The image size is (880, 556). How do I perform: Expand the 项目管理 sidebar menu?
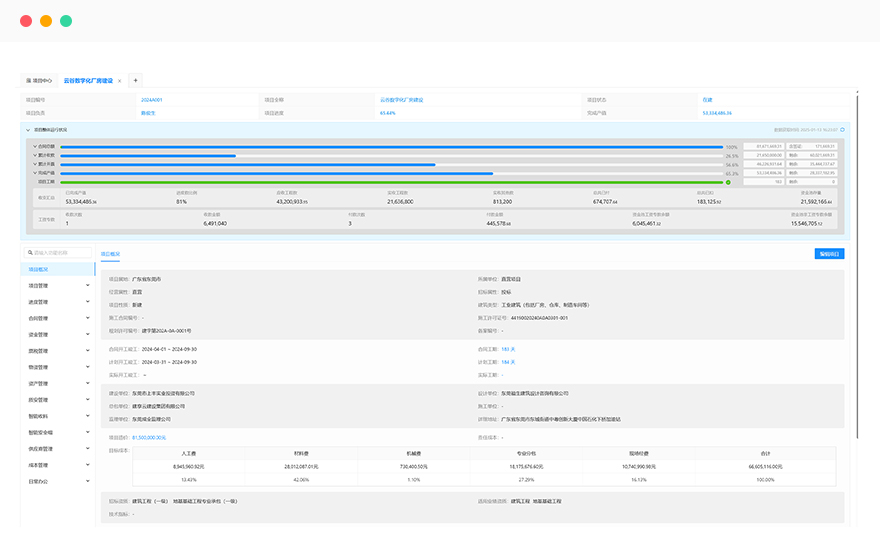tap(88, 285)
